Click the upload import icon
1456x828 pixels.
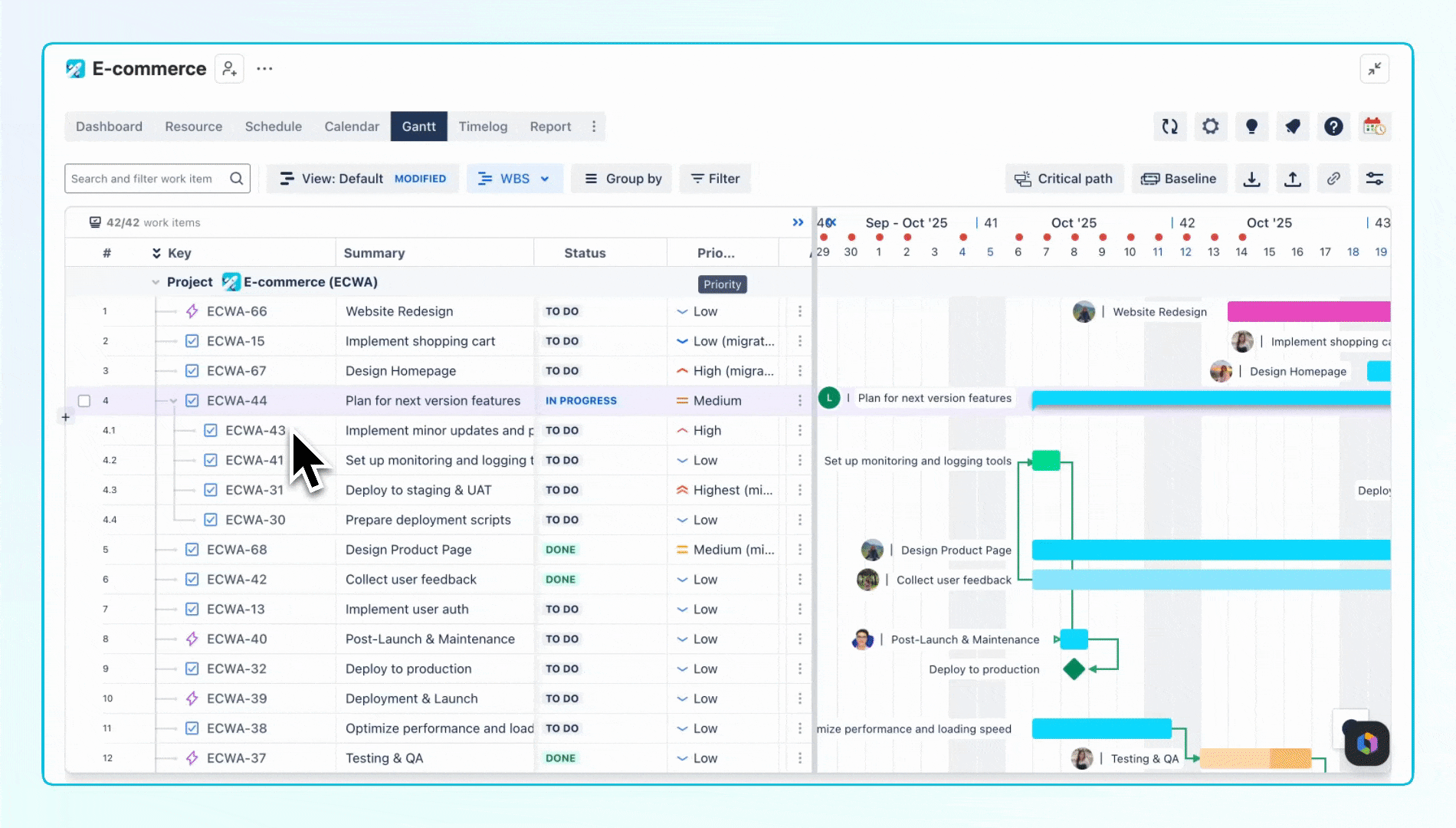(x=1293, y=179)
